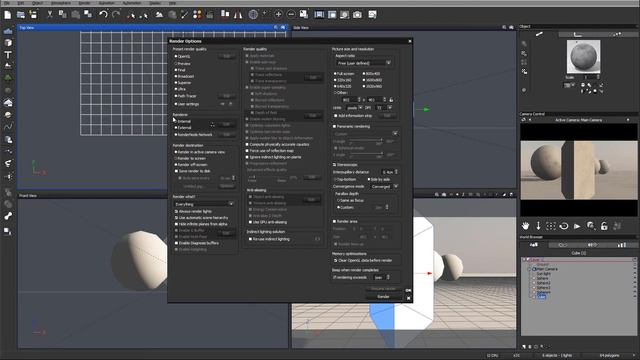
Task: Open the Active Camera dropdown arrow
Action: [628, 120]
